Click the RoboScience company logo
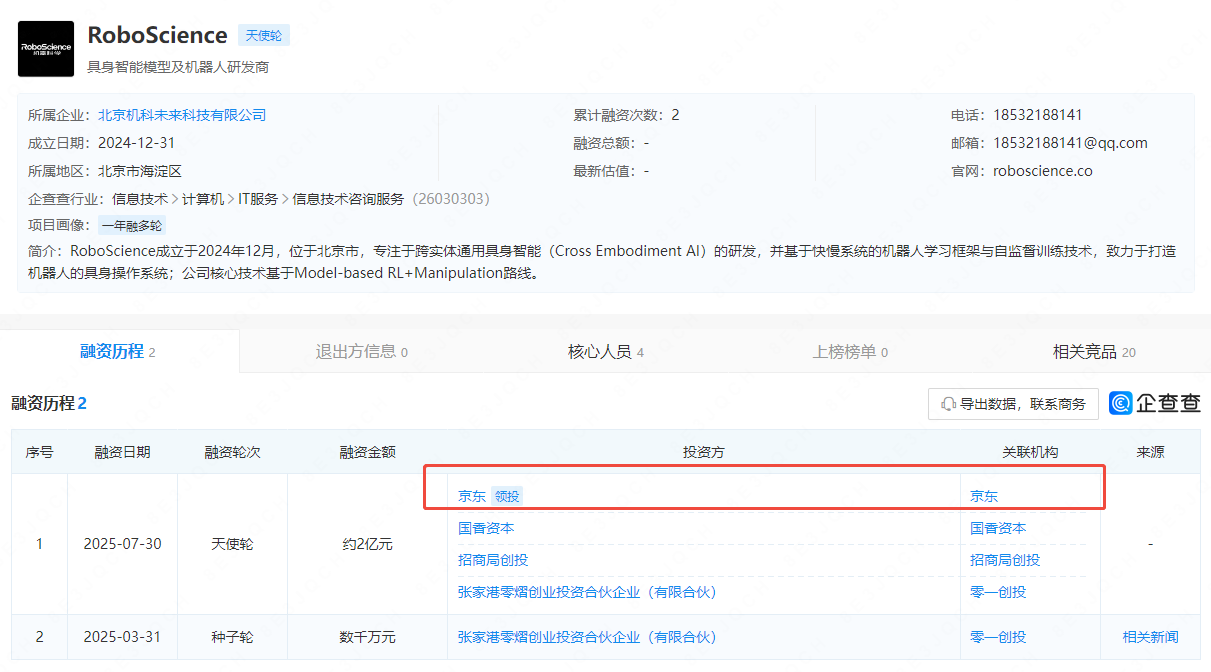 pos(46,49)
